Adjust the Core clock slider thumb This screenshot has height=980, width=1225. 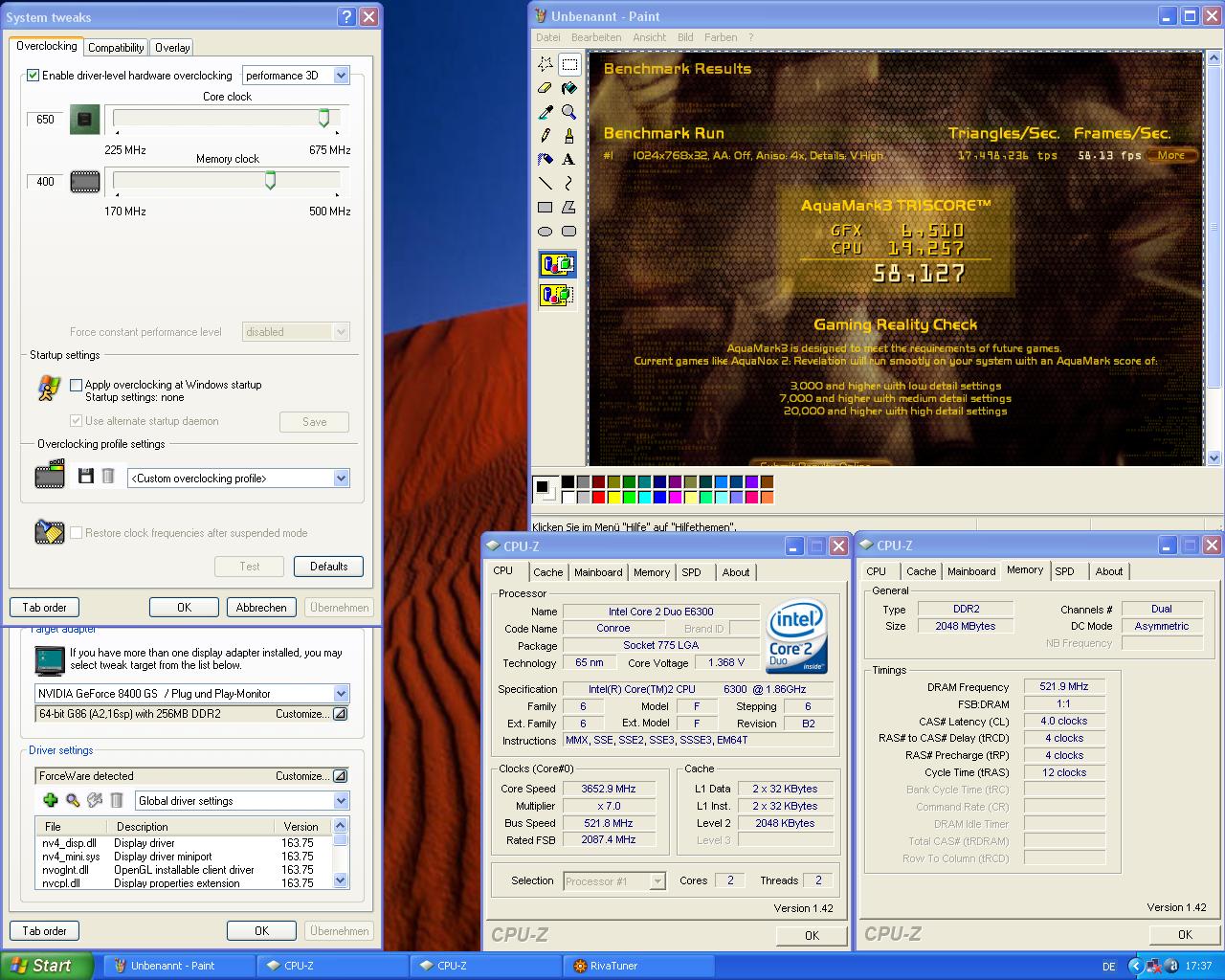323,118
